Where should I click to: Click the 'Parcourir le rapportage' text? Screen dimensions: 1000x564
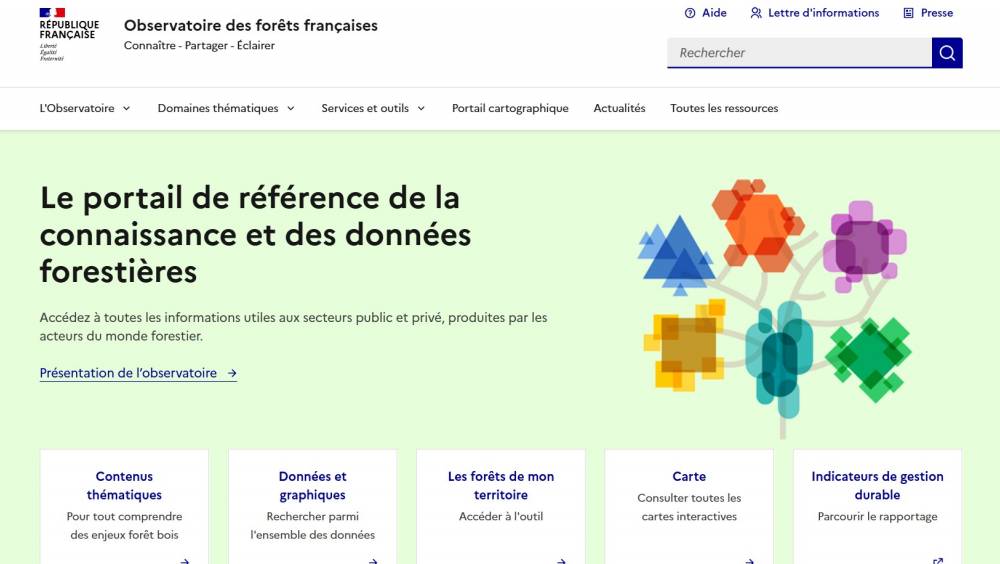coord(878,516)
